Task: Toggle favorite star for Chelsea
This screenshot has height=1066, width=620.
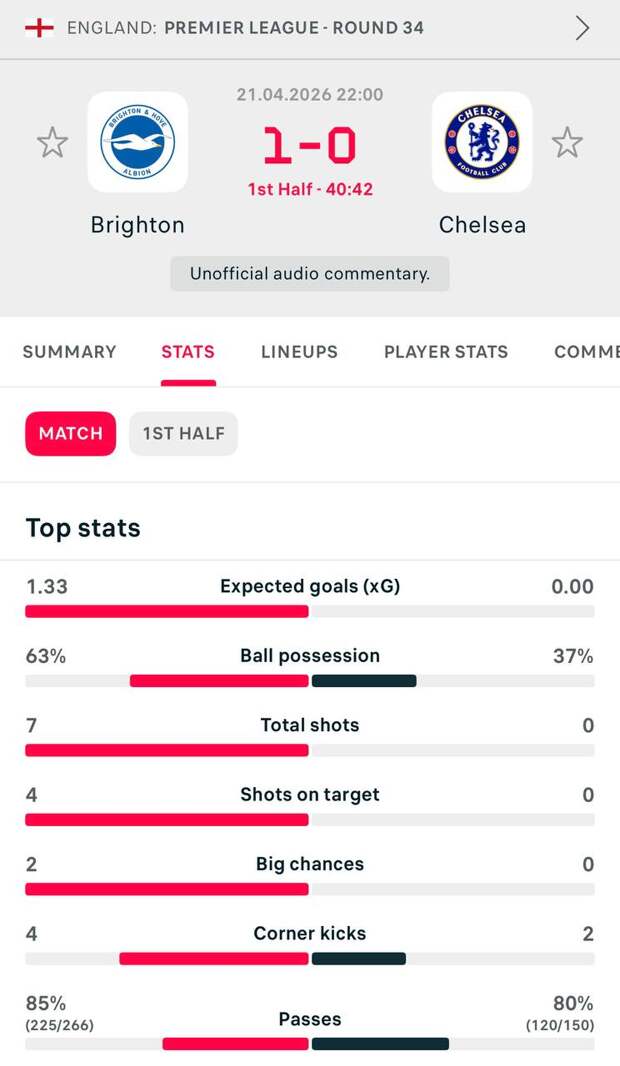Action: [x=567, y=143]
